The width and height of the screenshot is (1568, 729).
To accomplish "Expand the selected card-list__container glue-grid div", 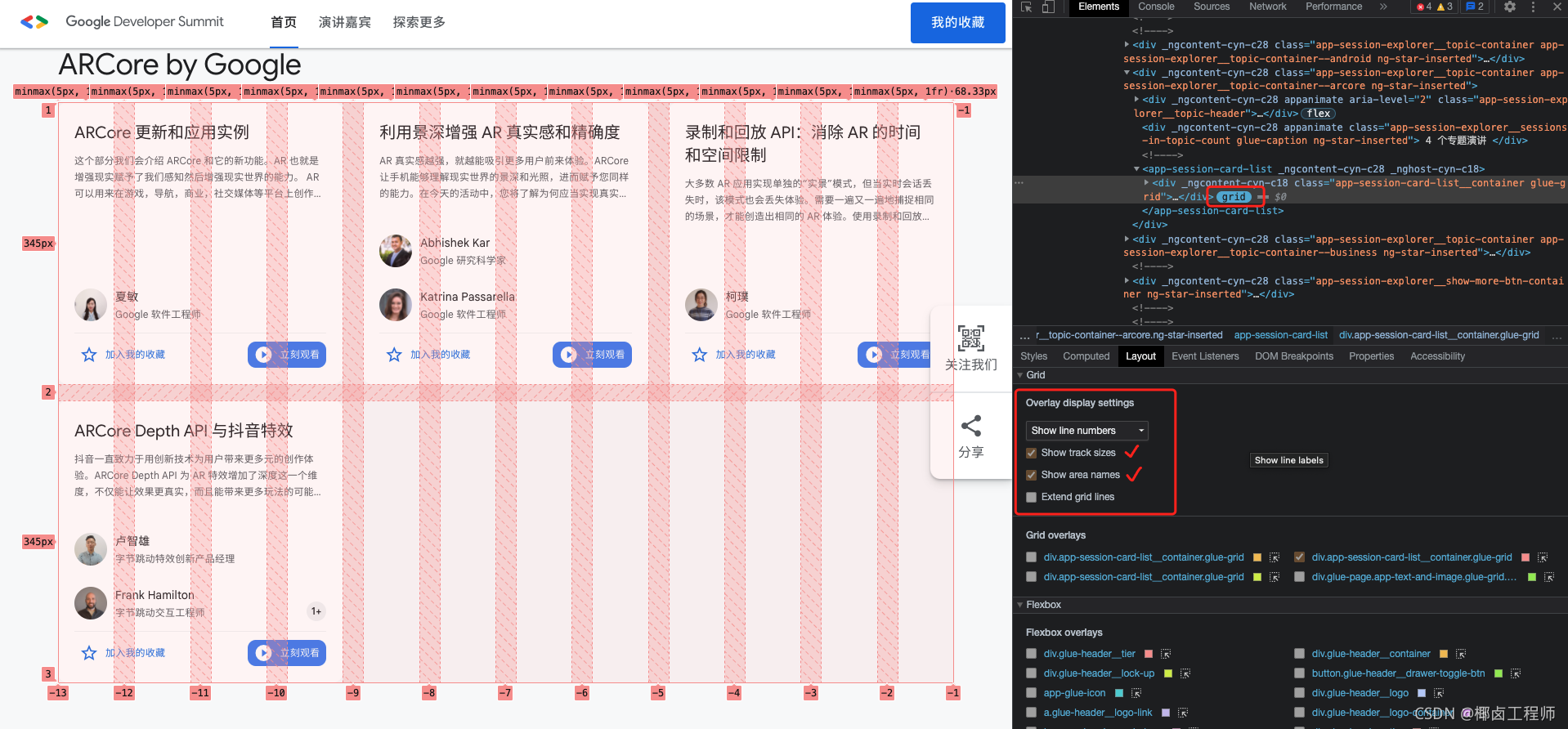I will pyautogui.click(x=1147, y=183).
